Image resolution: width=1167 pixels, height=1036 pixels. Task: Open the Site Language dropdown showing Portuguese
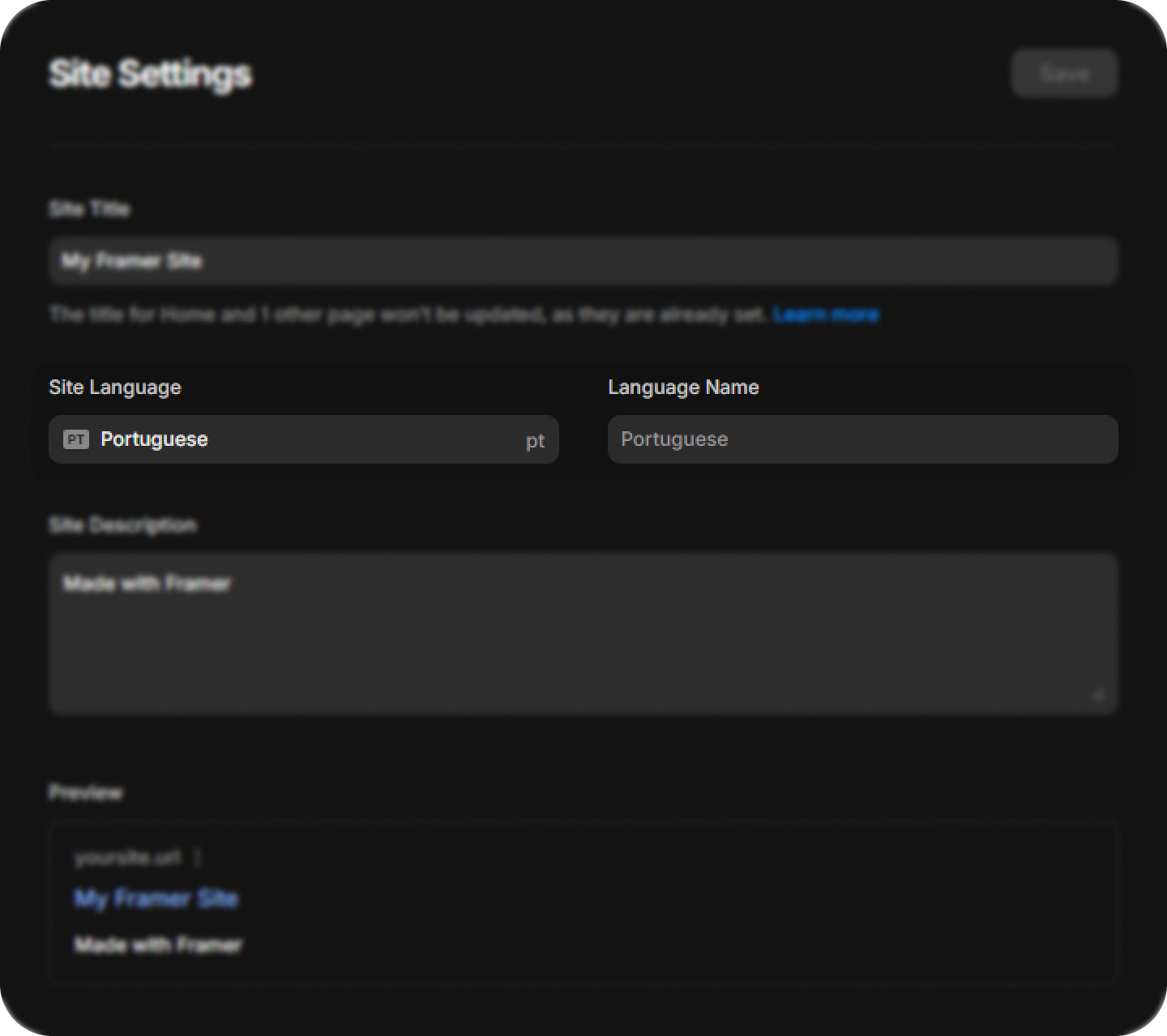point(304,439)
